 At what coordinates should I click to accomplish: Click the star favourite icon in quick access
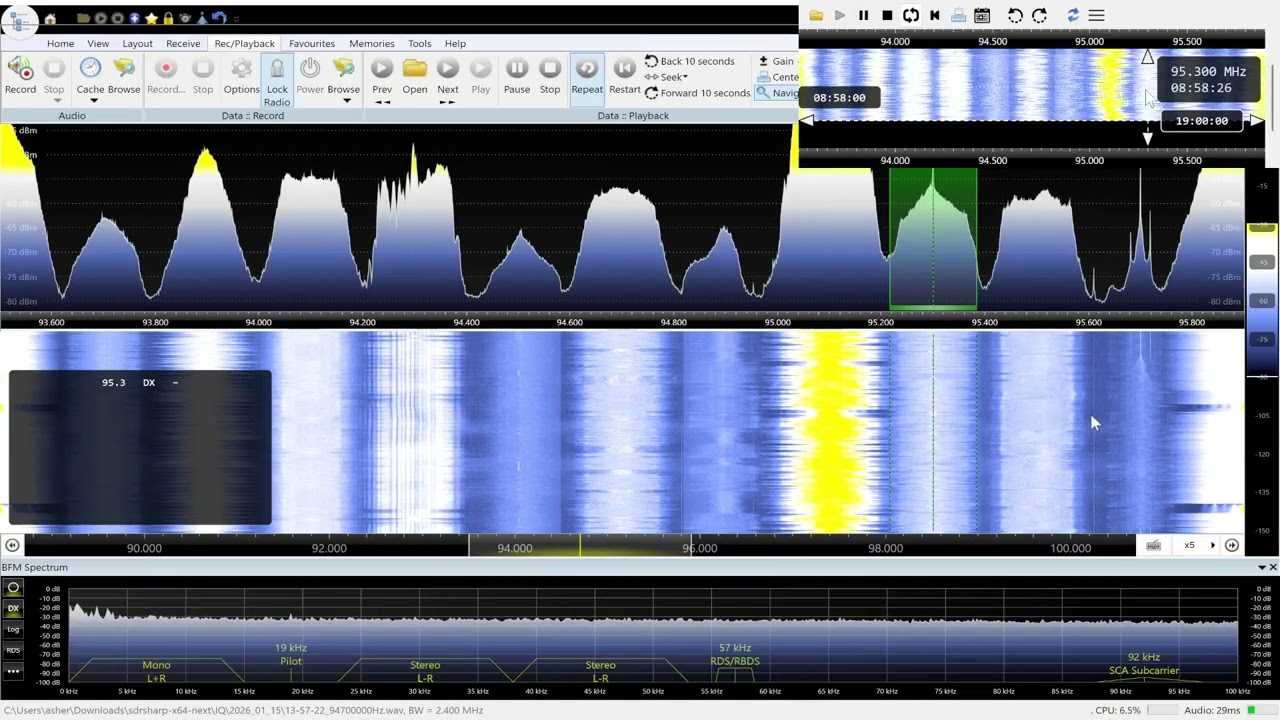(x=151, y=18)
